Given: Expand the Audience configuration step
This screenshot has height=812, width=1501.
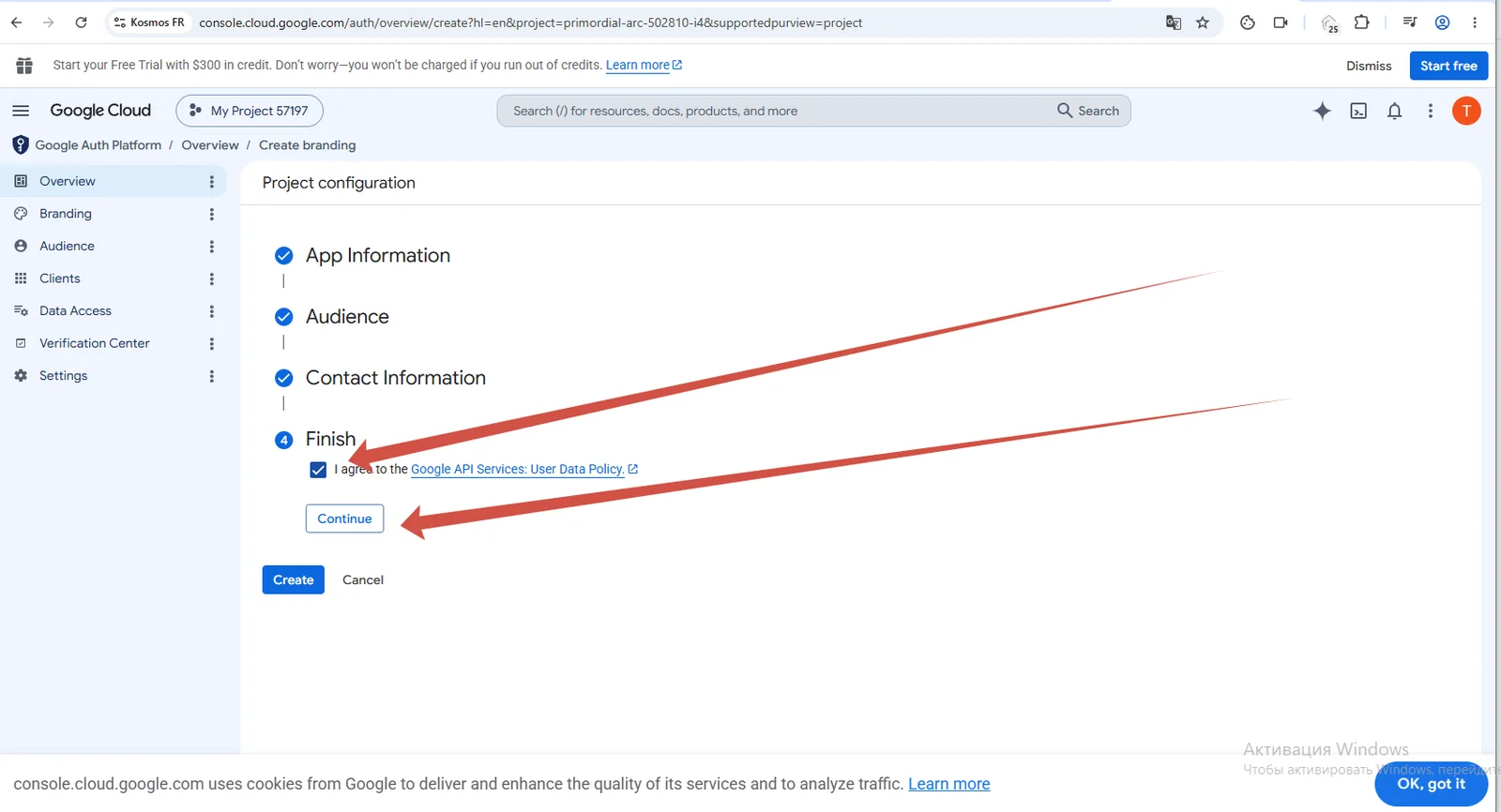Looking at the screenshot, I should coord(347,317).
